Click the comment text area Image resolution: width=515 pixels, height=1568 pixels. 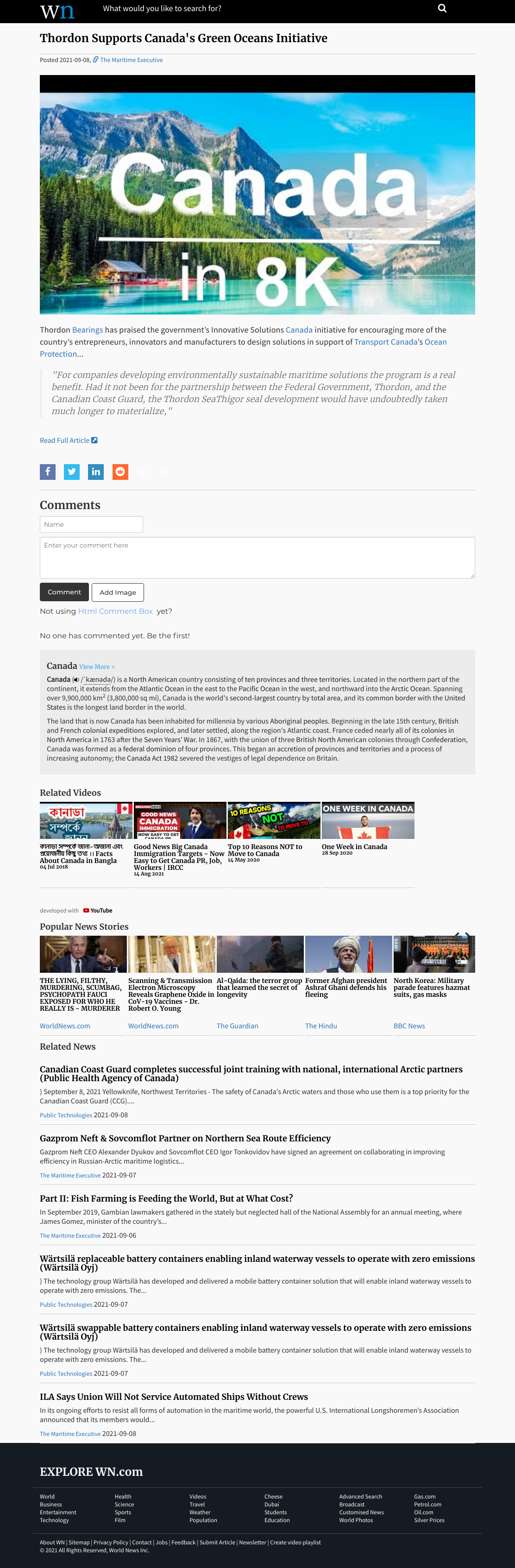(x=257, y=558)
